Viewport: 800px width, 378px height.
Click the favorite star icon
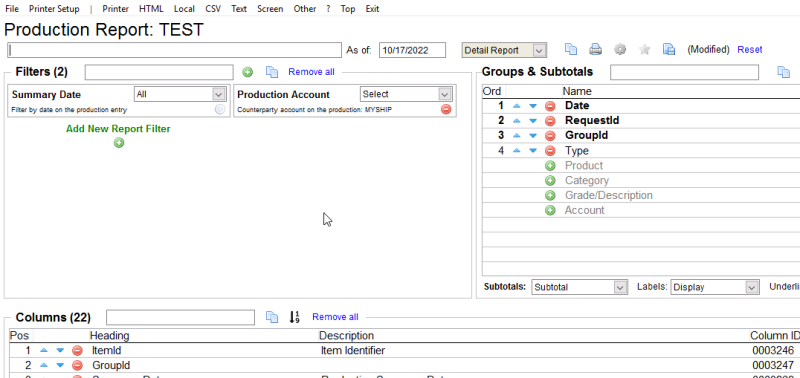pyautogui.click(x=644, y=49)
